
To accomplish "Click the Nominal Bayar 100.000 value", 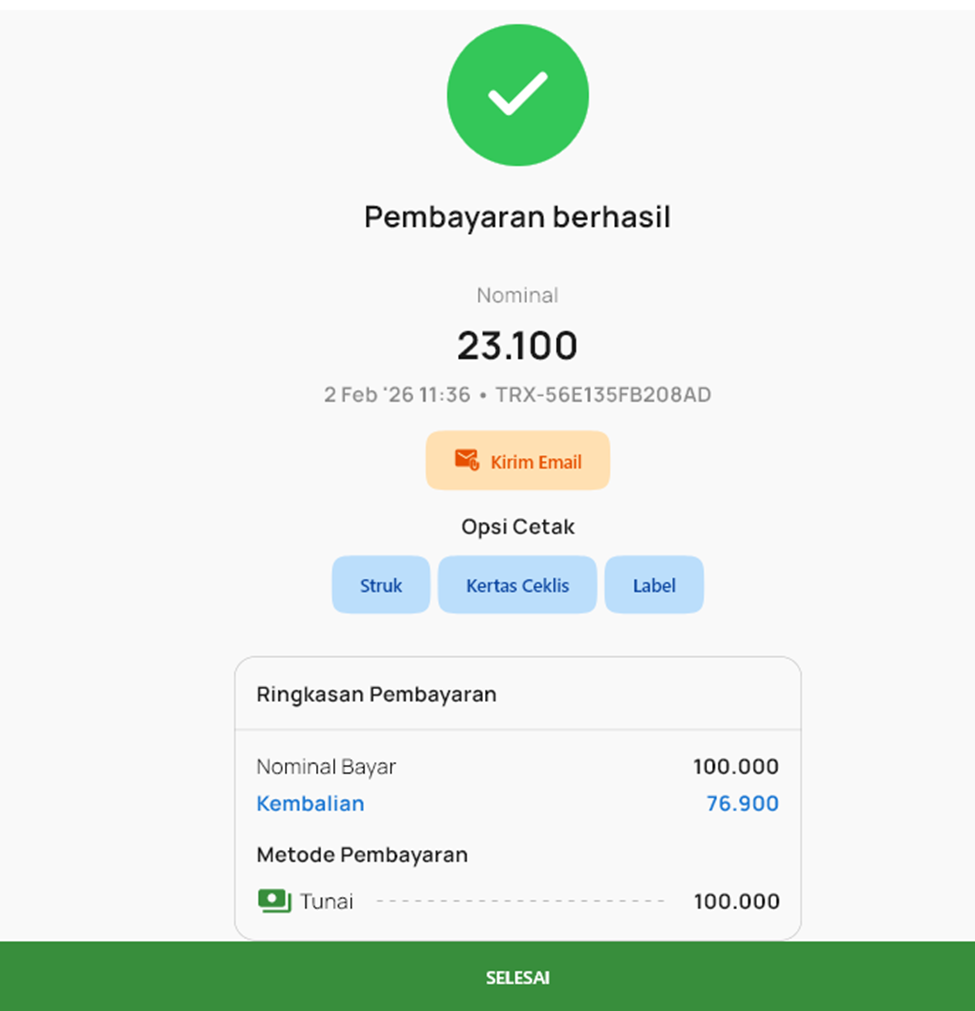I will [x=735, y=767].
